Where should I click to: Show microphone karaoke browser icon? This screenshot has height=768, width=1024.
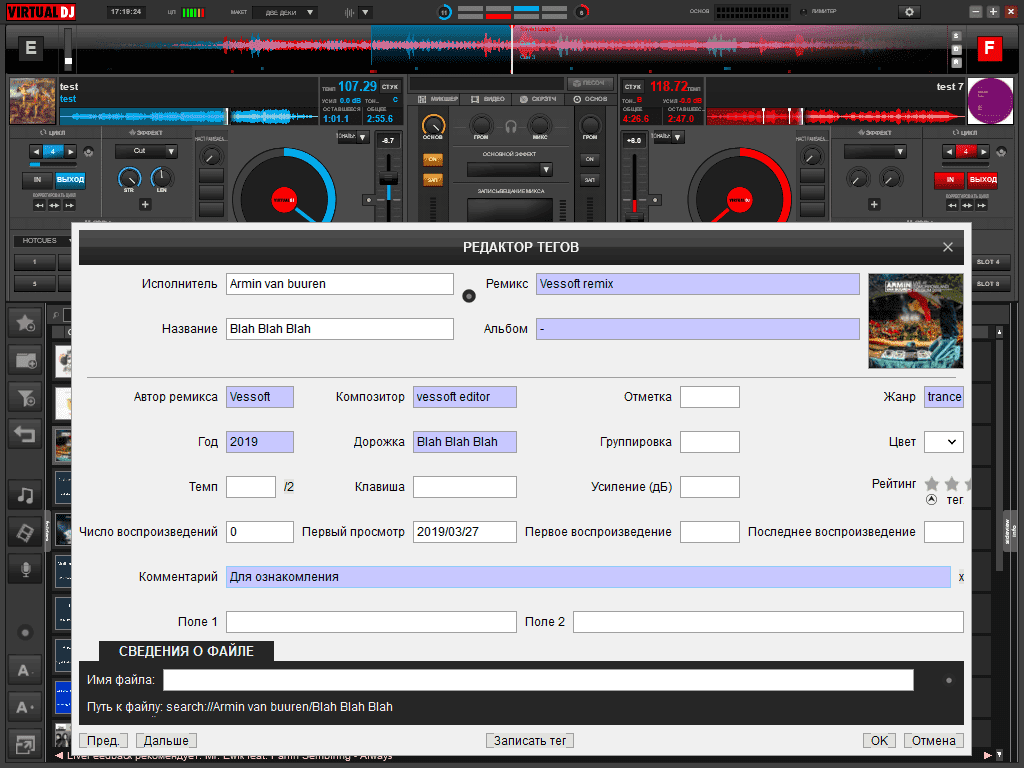pos(25,569)
